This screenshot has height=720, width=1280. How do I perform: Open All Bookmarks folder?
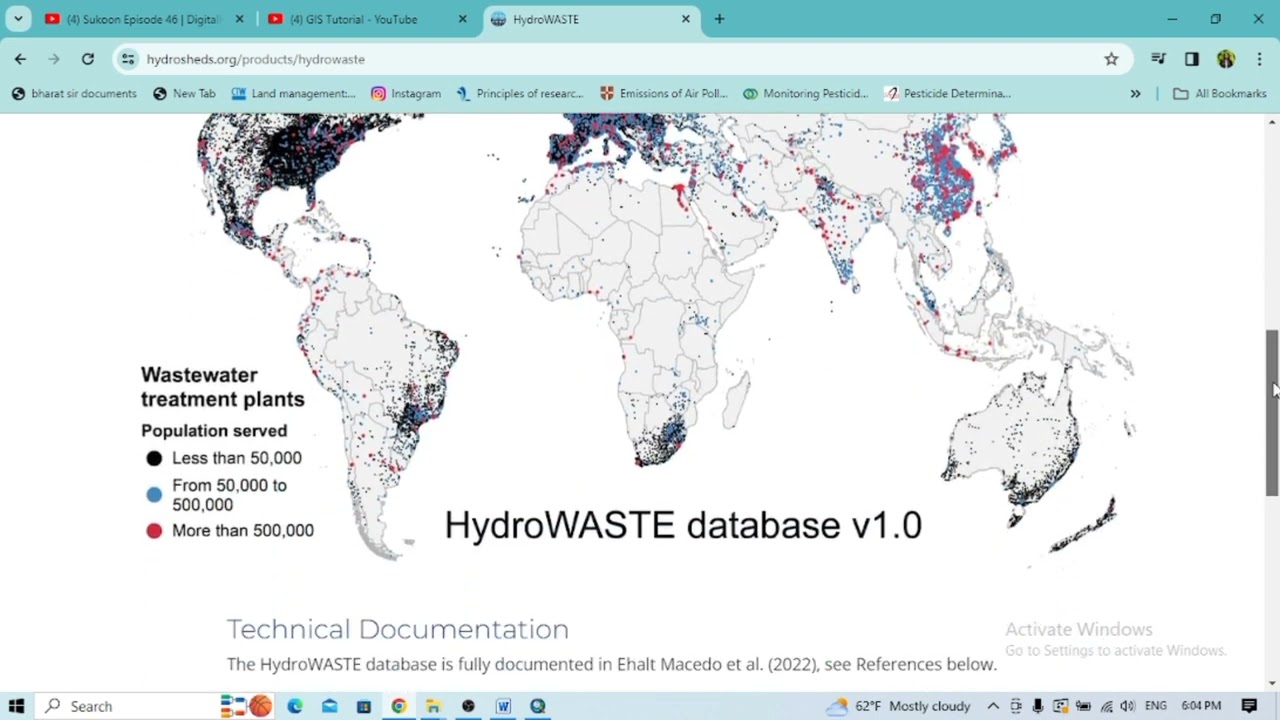coord(1219,93)
